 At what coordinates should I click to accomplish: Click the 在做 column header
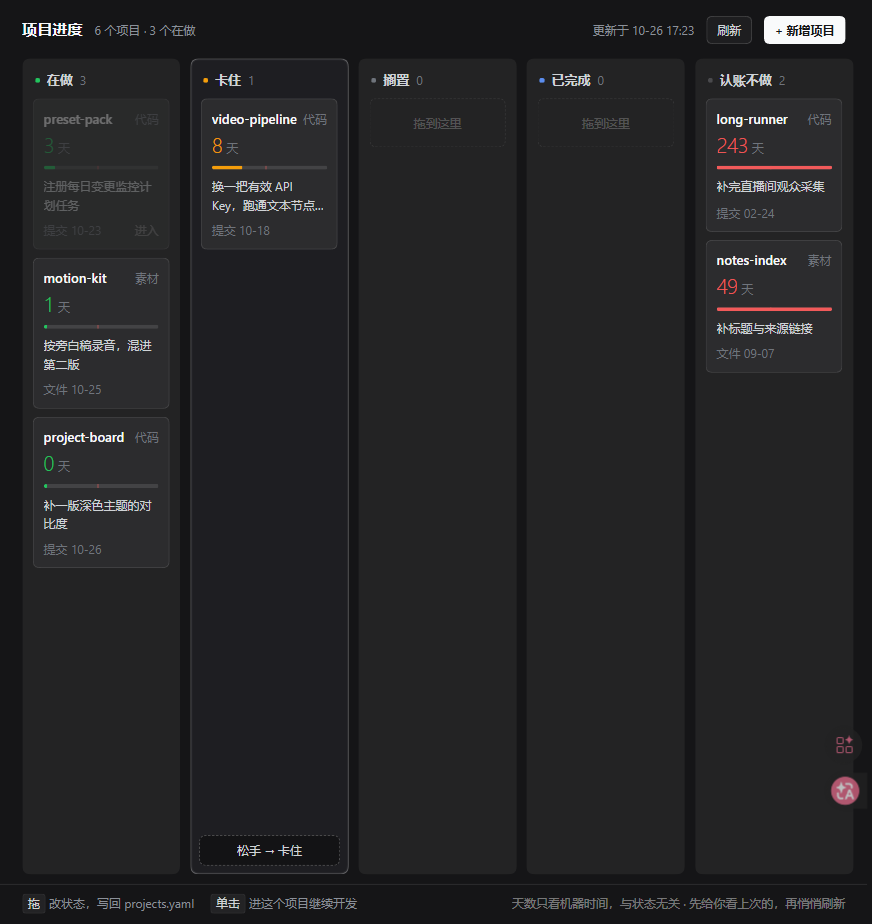pos(60,80)
